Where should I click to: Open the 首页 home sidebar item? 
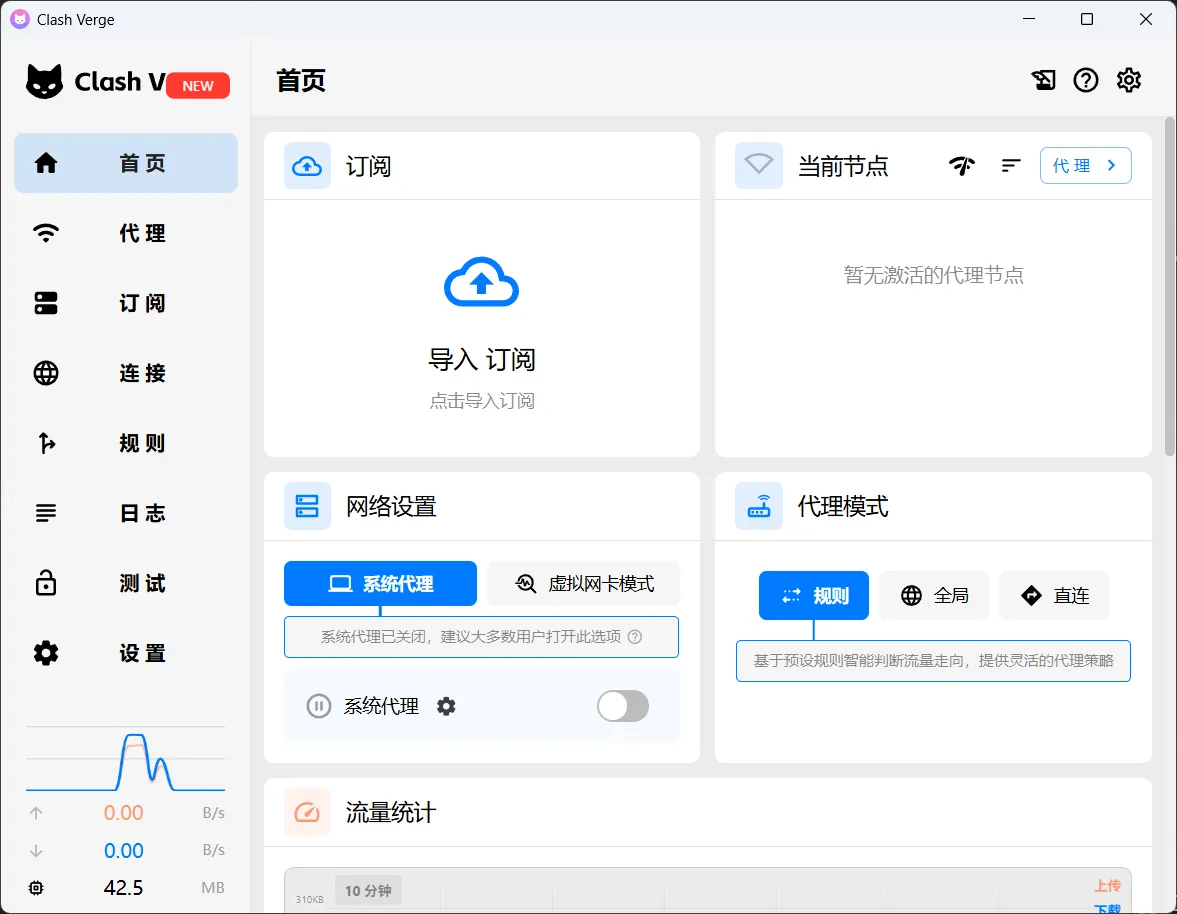tap(125, 163)
